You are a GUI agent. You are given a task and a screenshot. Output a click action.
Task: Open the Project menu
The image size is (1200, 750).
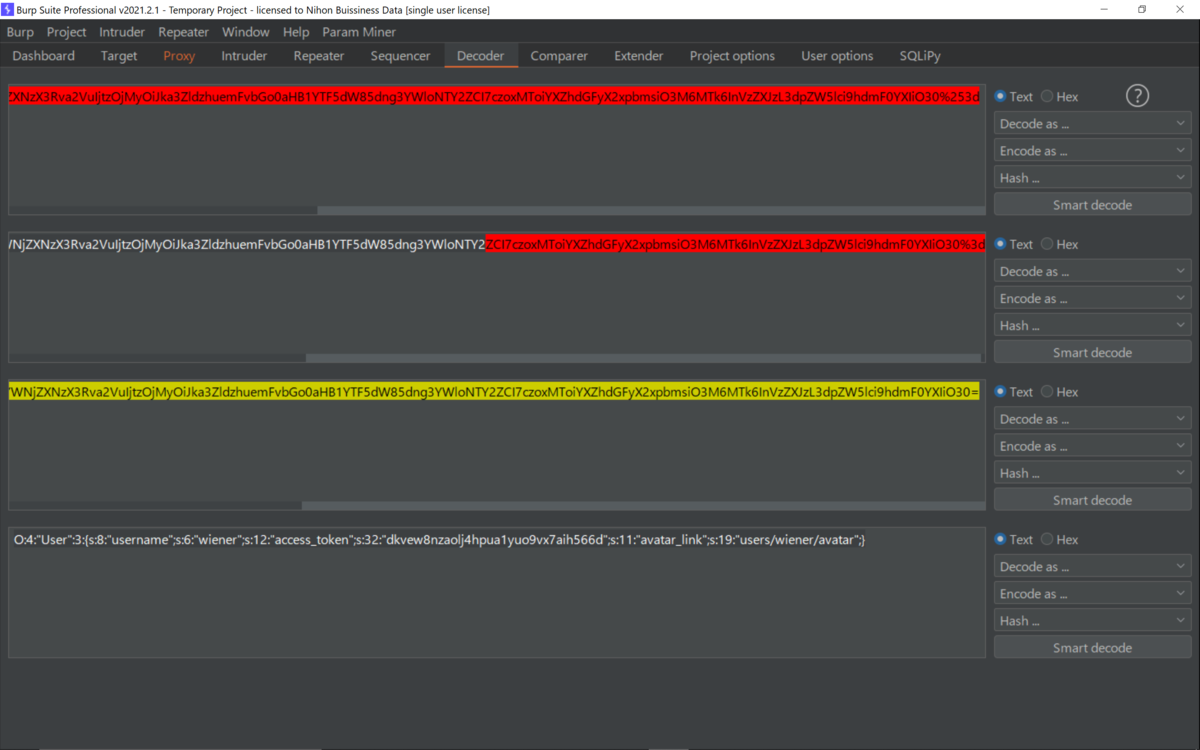pos(67,32)
